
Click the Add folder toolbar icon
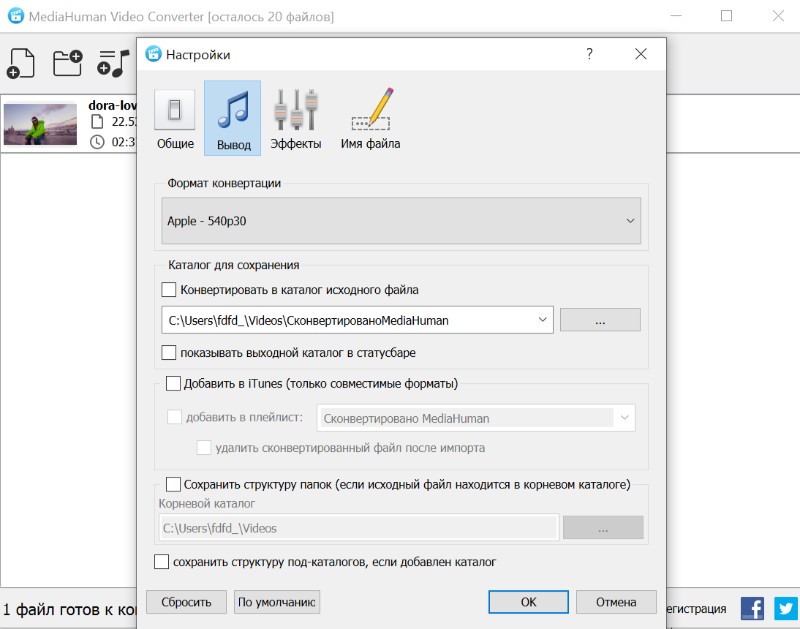click(x=67, y=63)
